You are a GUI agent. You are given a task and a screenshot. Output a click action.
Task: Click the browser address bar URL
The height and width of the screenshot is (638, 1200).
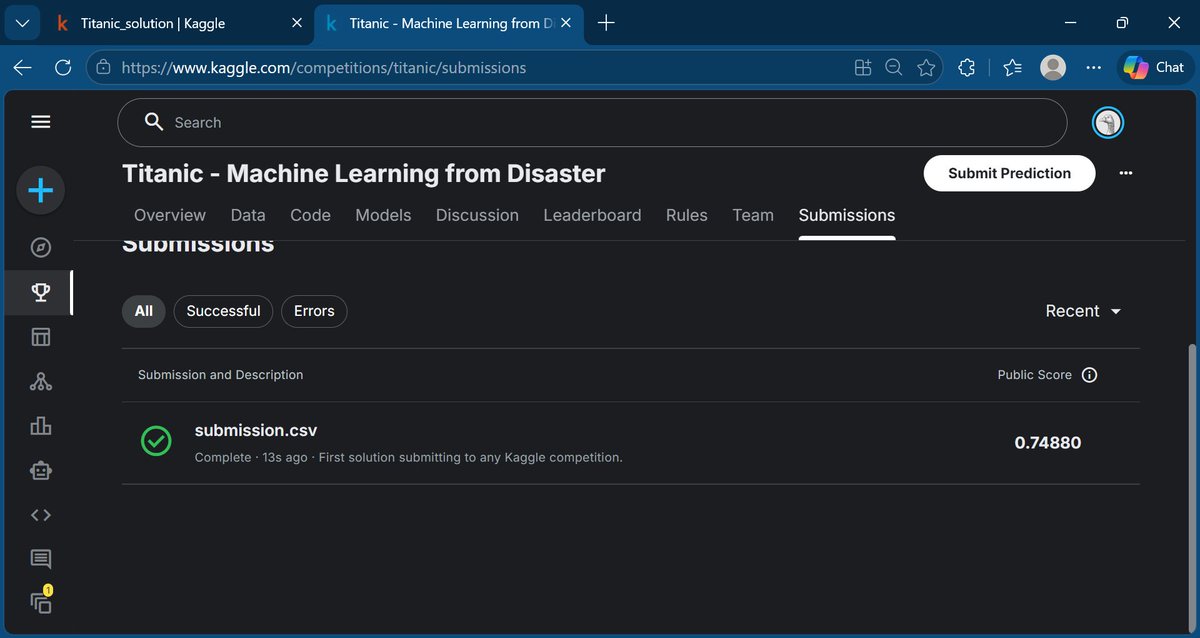click(x=324, y=68)
